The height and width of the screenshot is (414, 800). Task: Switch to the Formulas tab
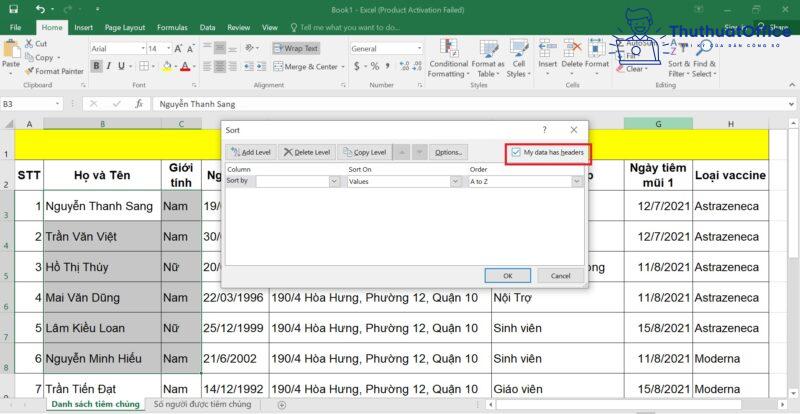pos(172,28)
